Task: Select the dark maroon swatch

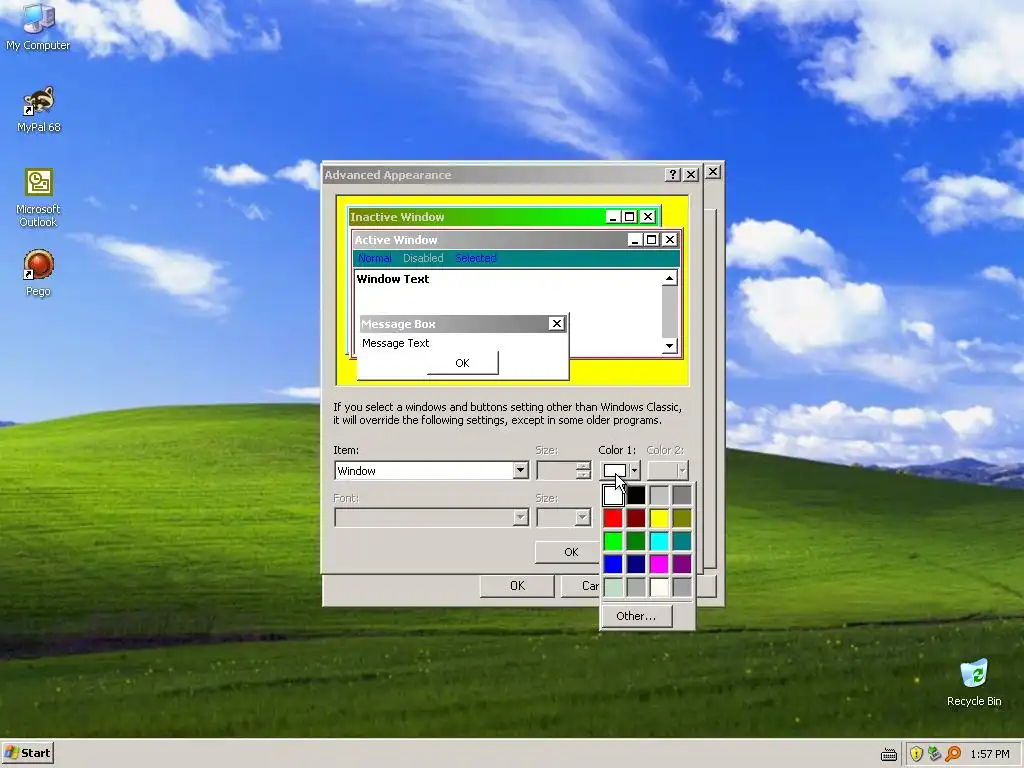Action: 636,518
